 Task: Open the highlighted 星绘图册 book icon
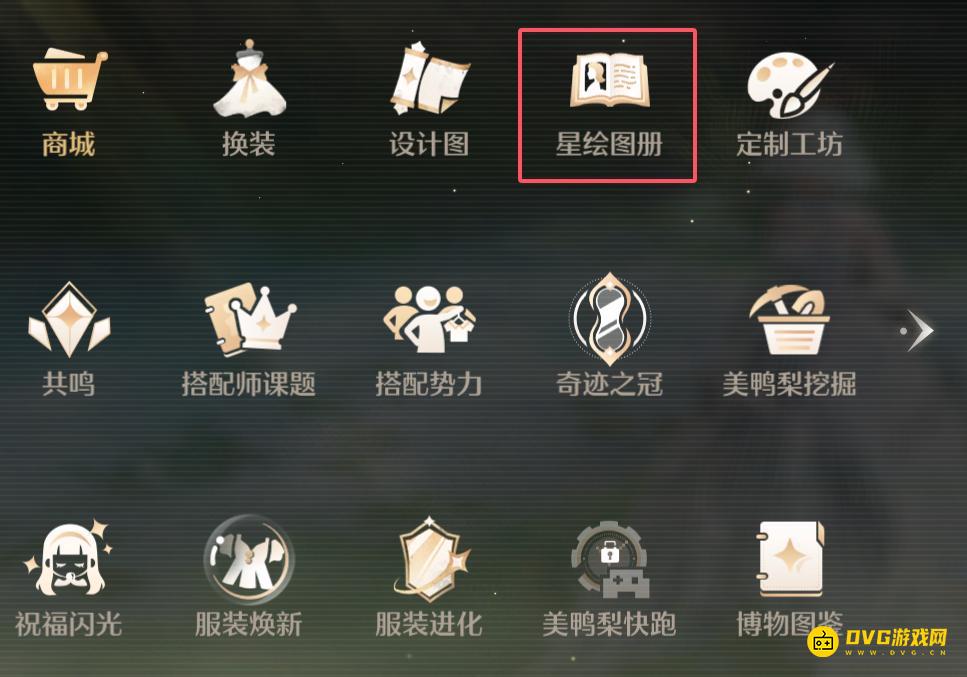609,81
